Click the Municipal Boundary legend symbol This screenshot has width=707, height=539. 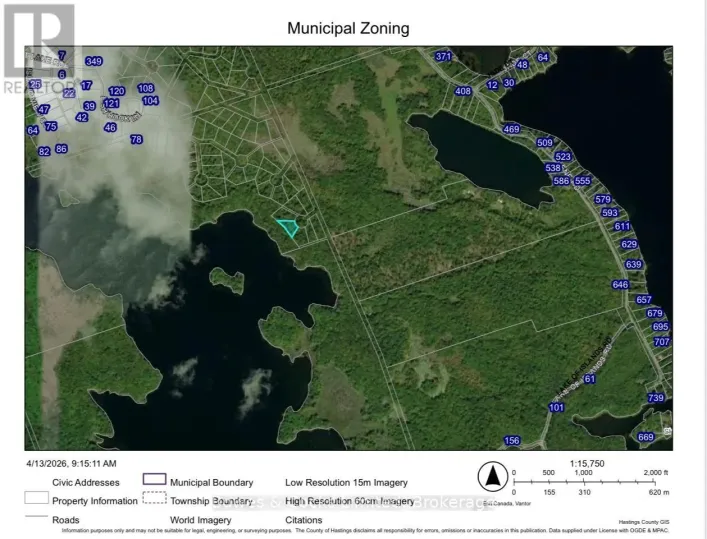coord(153,482)
